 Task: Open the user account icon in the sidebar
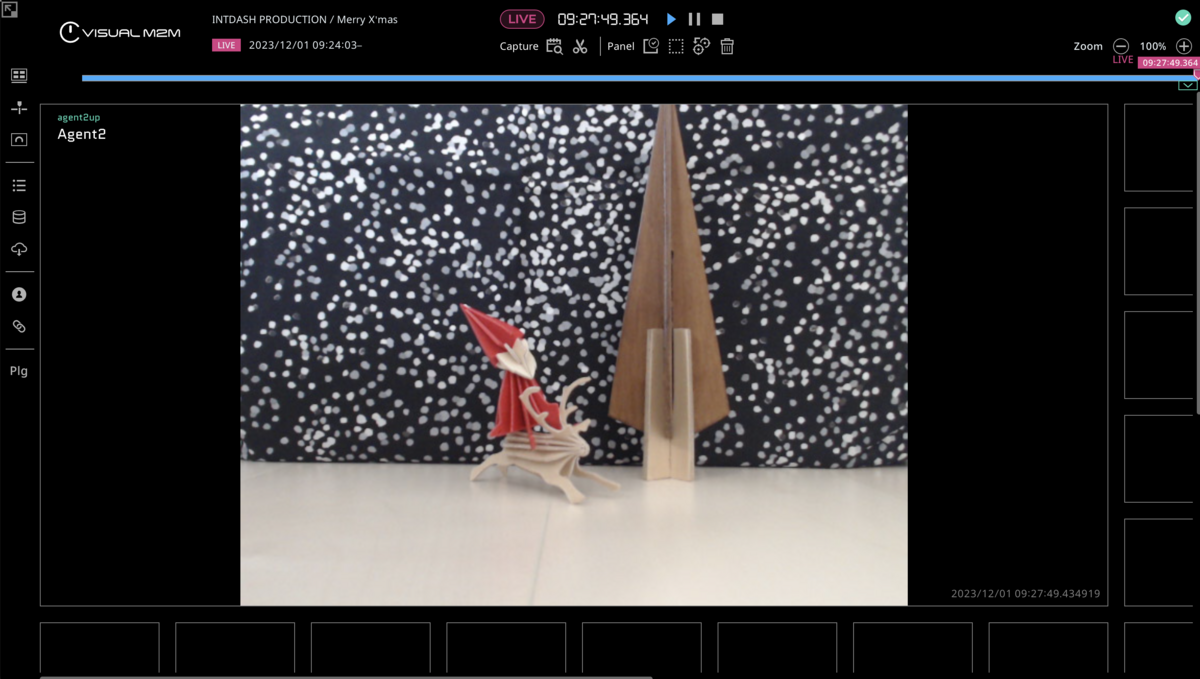[x=19, y=295]
